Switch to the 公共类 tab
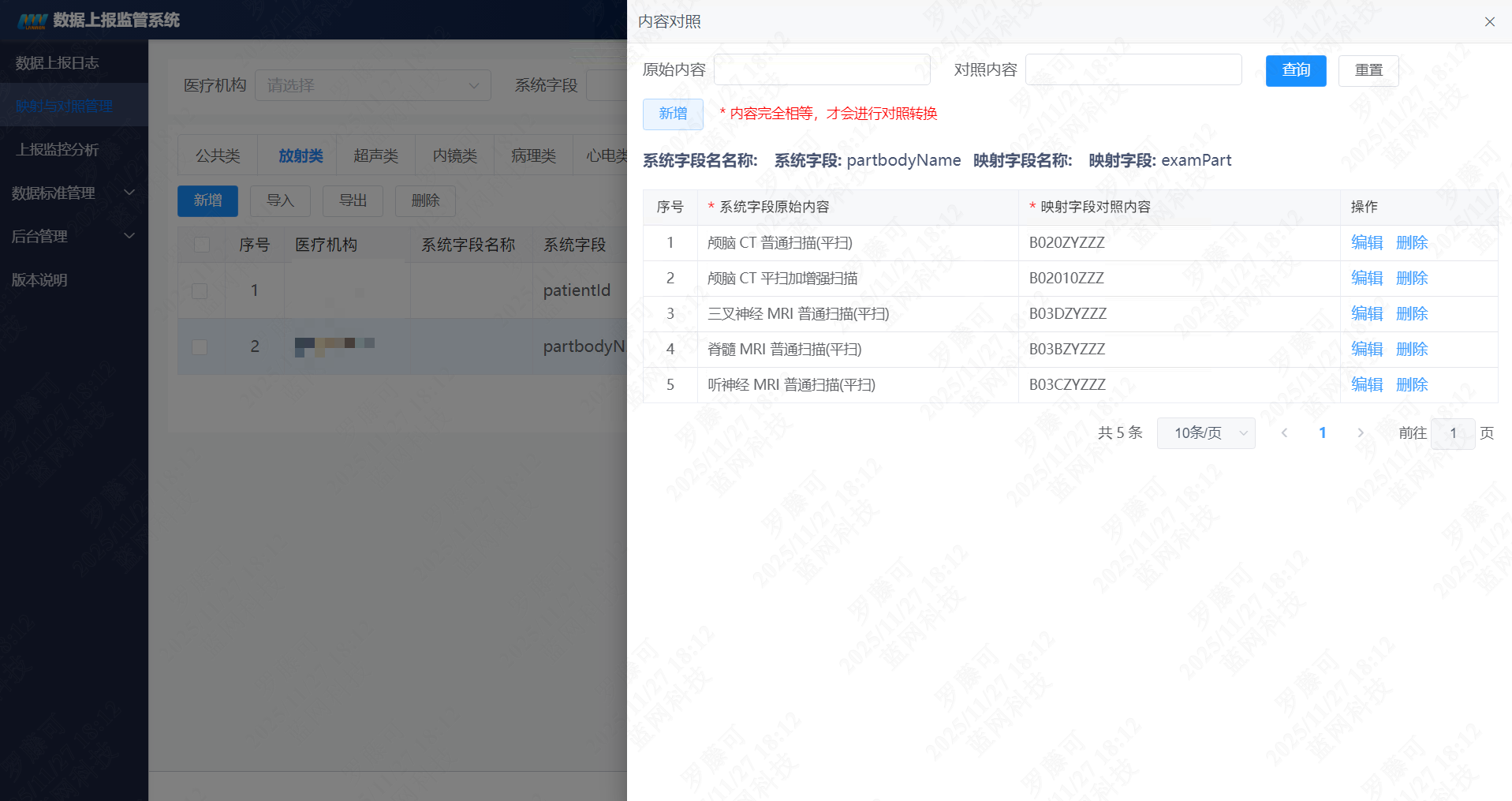The image size is (1512, 801). point(218,155)
